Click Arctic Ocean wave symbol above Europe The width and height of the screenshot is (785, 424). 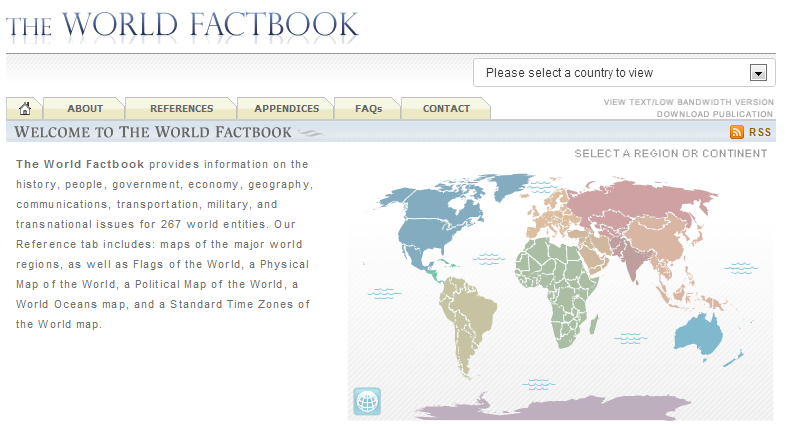(x=541, y=187)
